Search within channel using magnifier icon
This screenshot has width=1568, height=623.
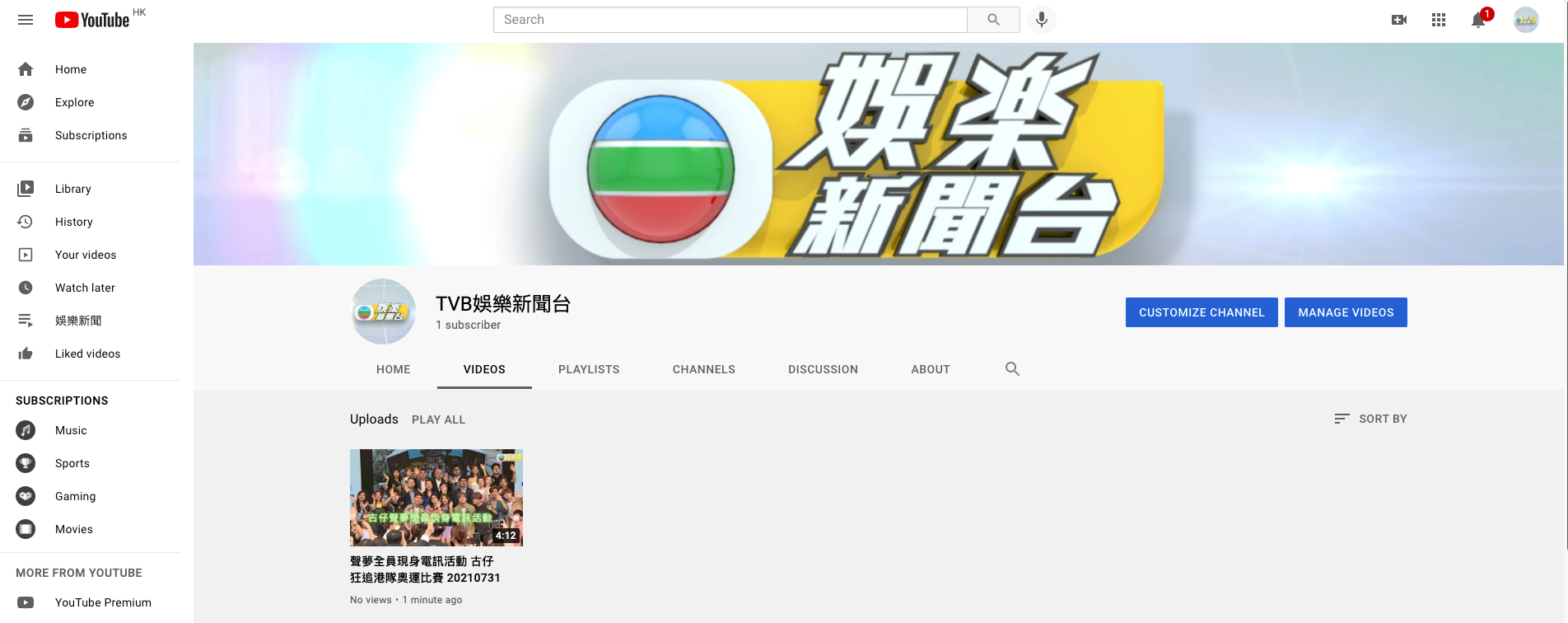[x=1012, y=369]
